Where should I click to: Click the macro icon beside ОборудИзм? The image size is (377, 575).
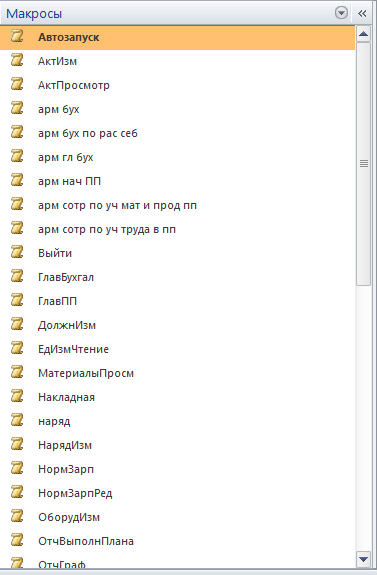(17, 516)
